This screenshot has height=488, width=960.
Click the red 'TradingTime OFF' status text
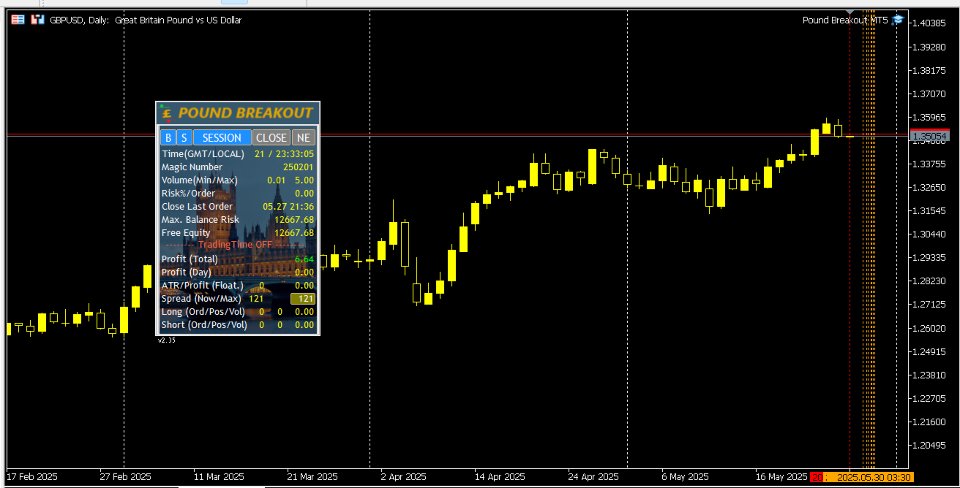tap(234, 245)
